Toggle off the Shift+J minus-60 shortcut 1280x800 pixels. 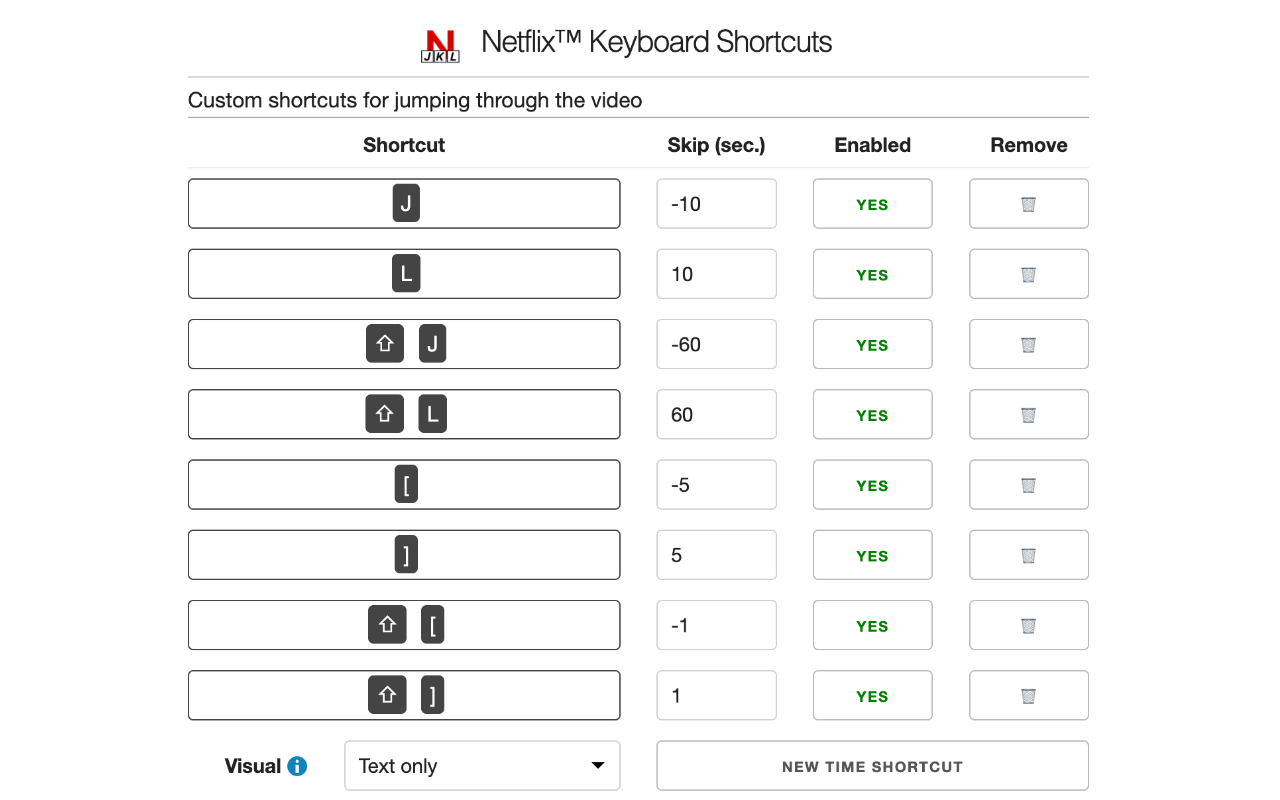point(872,344)
